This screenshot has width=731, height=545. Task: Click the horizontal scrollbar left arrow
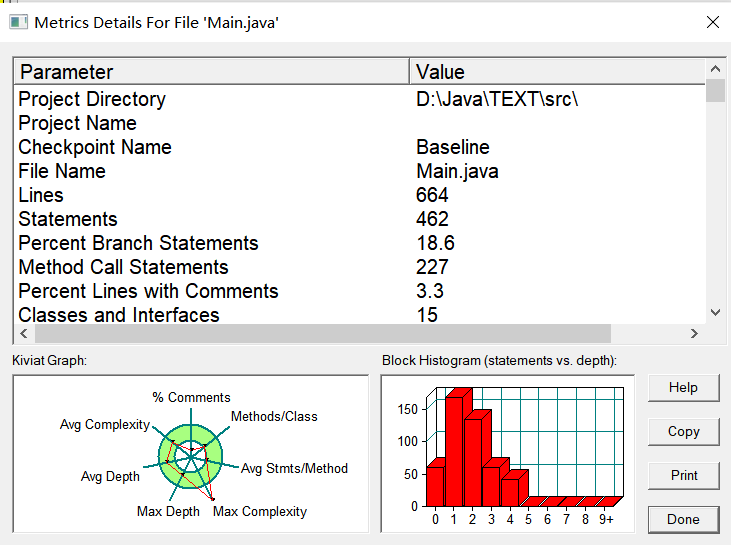click(x=24, y=333)
